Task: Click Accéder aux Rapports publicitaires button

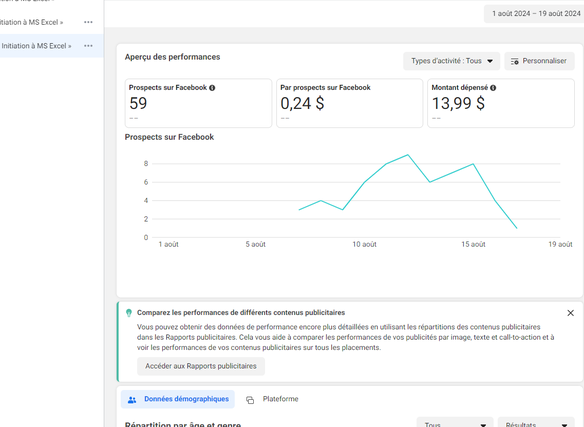Action: click(201, 366)
